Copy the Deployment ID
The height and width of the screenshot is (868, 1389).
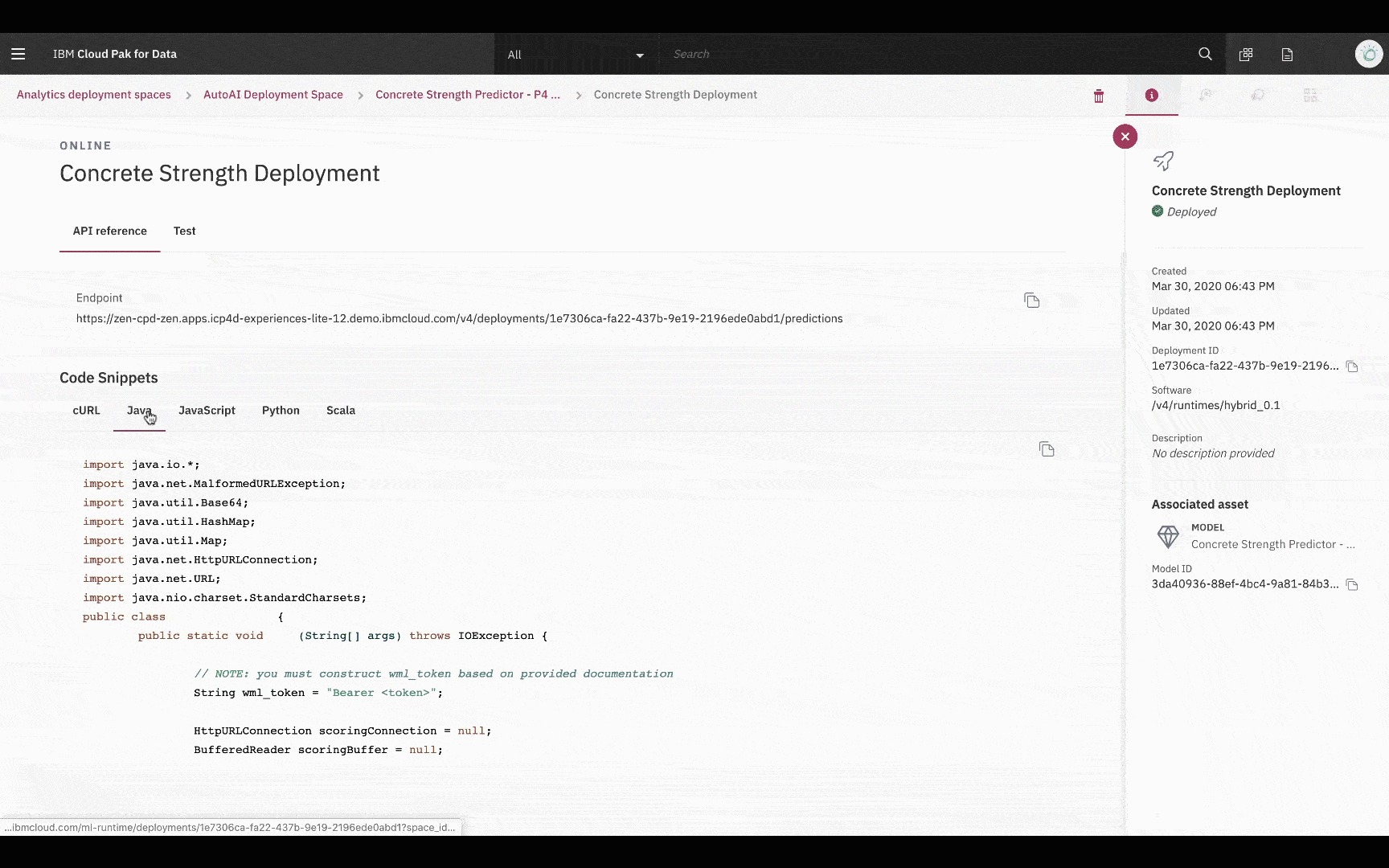tap(1352, 366)
